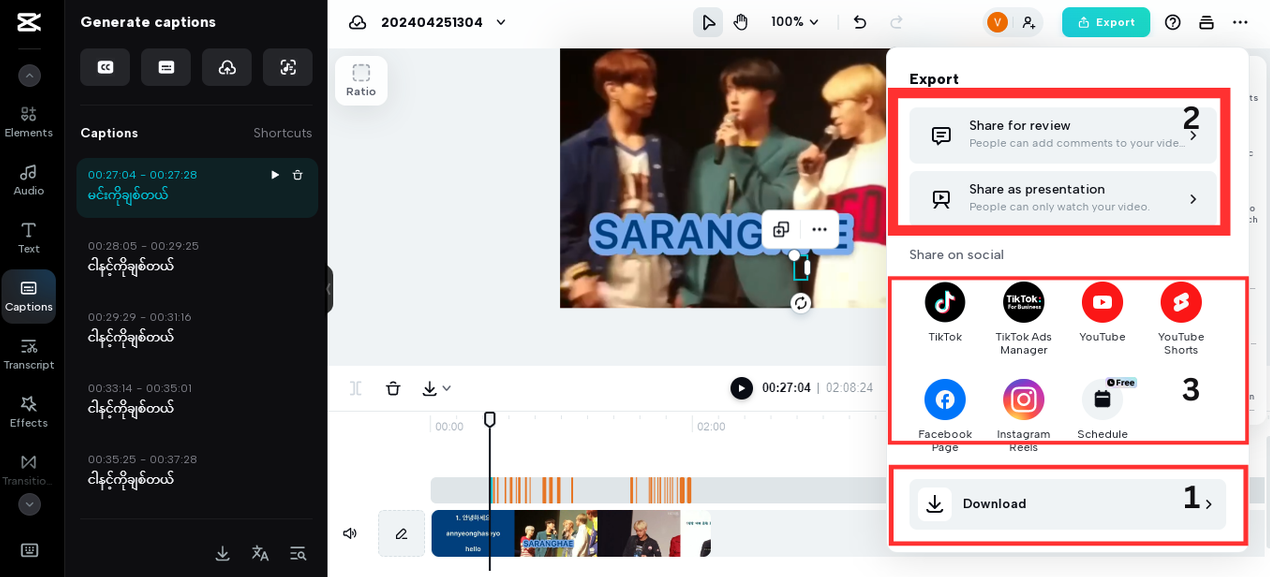Screen dimensions: 1270x577
Task: Click the cloud save status icon
Action: (357, 22)
